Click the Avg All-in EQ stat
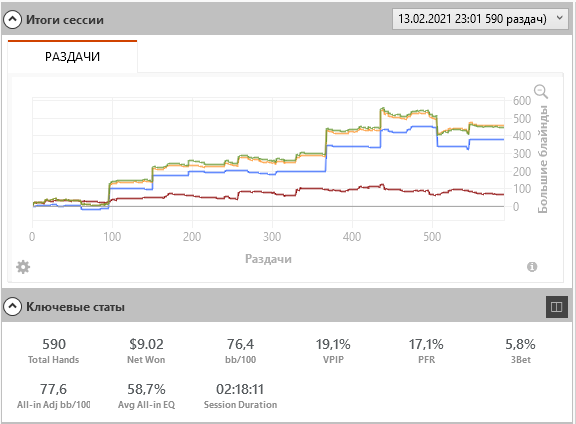 pos(146,396)
